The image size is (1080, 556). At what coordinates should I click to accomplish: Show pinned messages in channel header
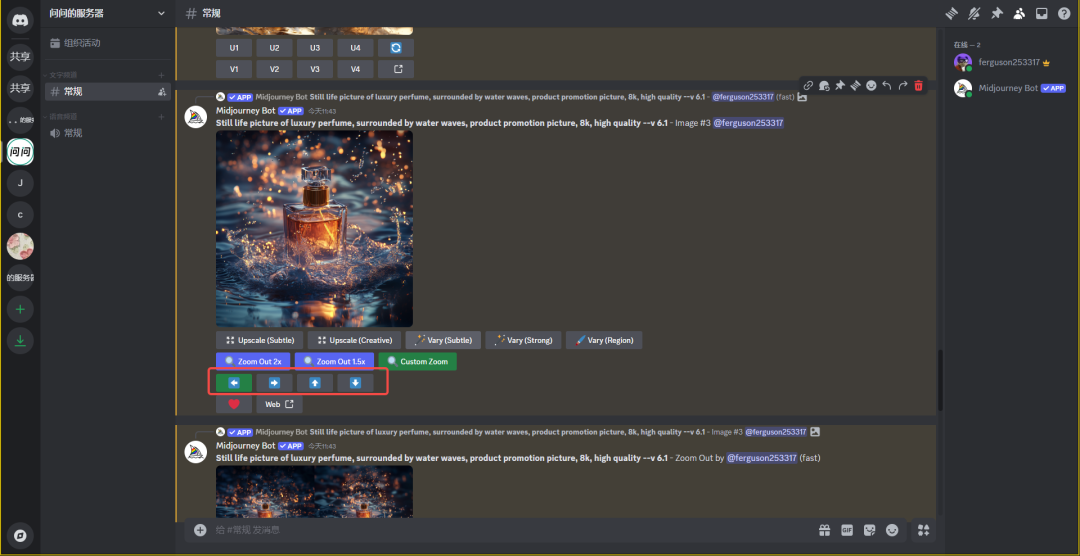pyautogui.click(x=996, y=13)
